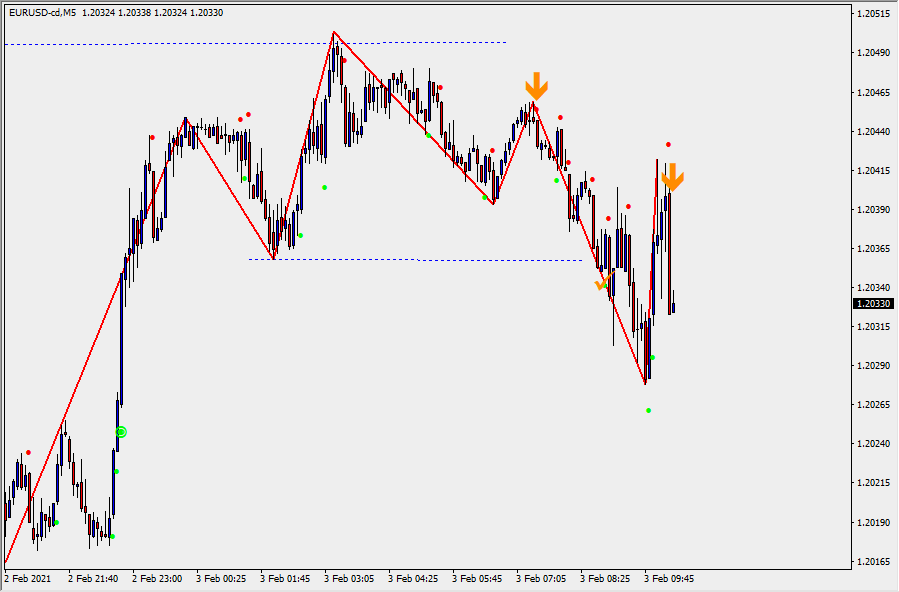This screenshot has height=592, width=899.
Task: Click the green circled dot near 1.20240
Action: (x=121, y=432)
